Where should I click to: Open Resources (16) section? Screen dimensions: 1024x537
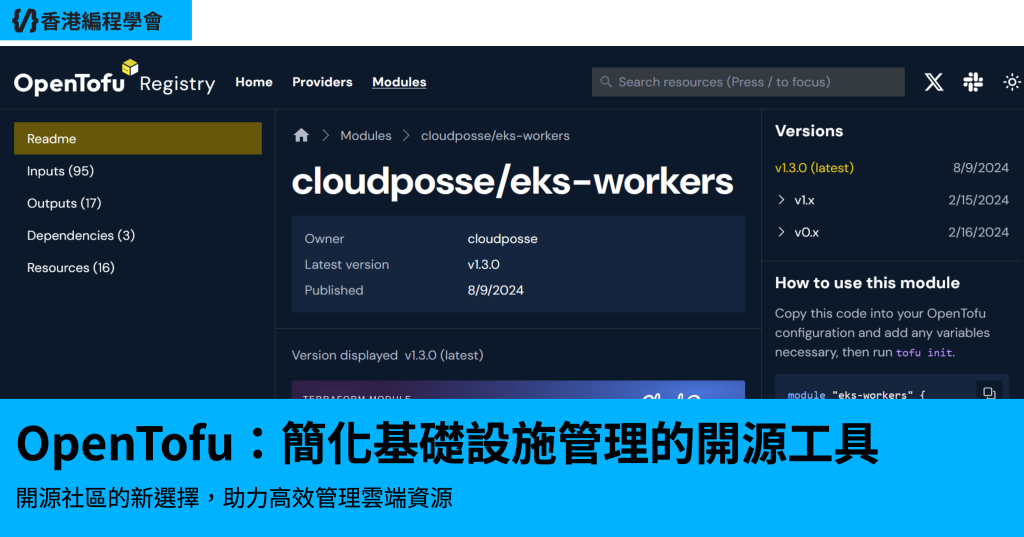click(x=71, y=267)
